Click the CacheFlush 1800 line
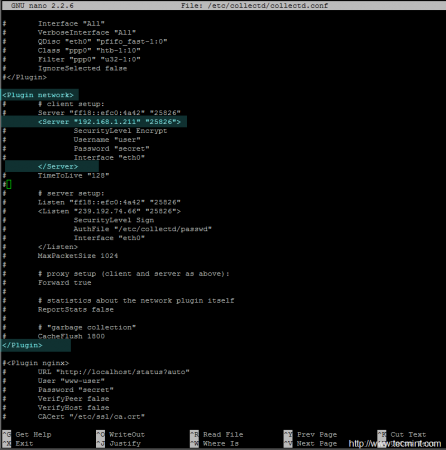 (71, 336)
